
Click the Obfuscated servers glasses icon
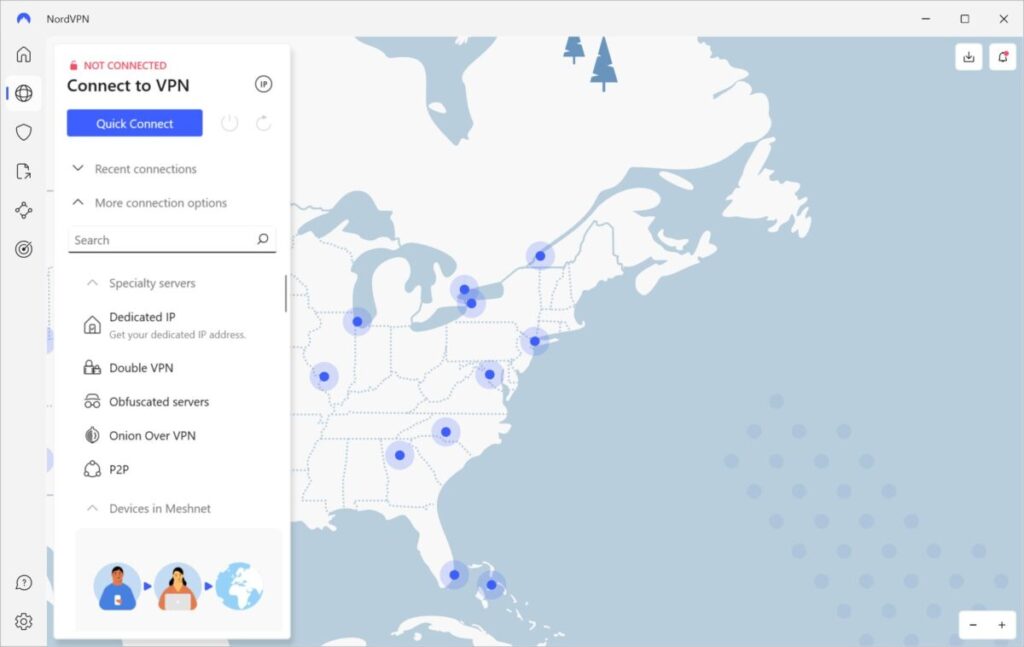[92, 401]
